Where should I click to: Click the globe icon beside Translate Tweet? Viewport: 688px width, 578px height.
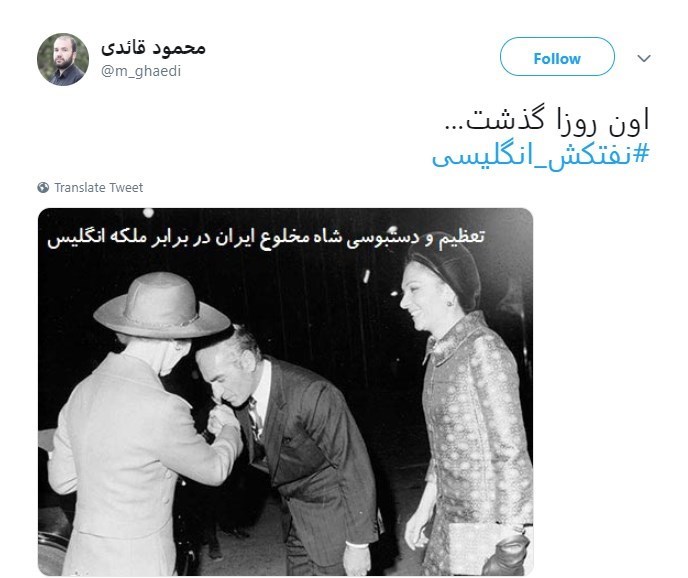43,187
